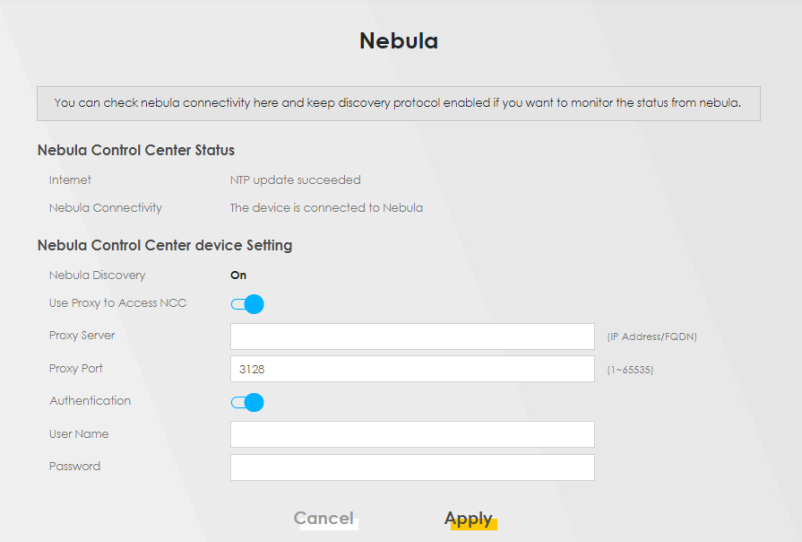Click the device is connected to Nebula text
This screenshot has height=542, width=802.
tap(326, 208)
